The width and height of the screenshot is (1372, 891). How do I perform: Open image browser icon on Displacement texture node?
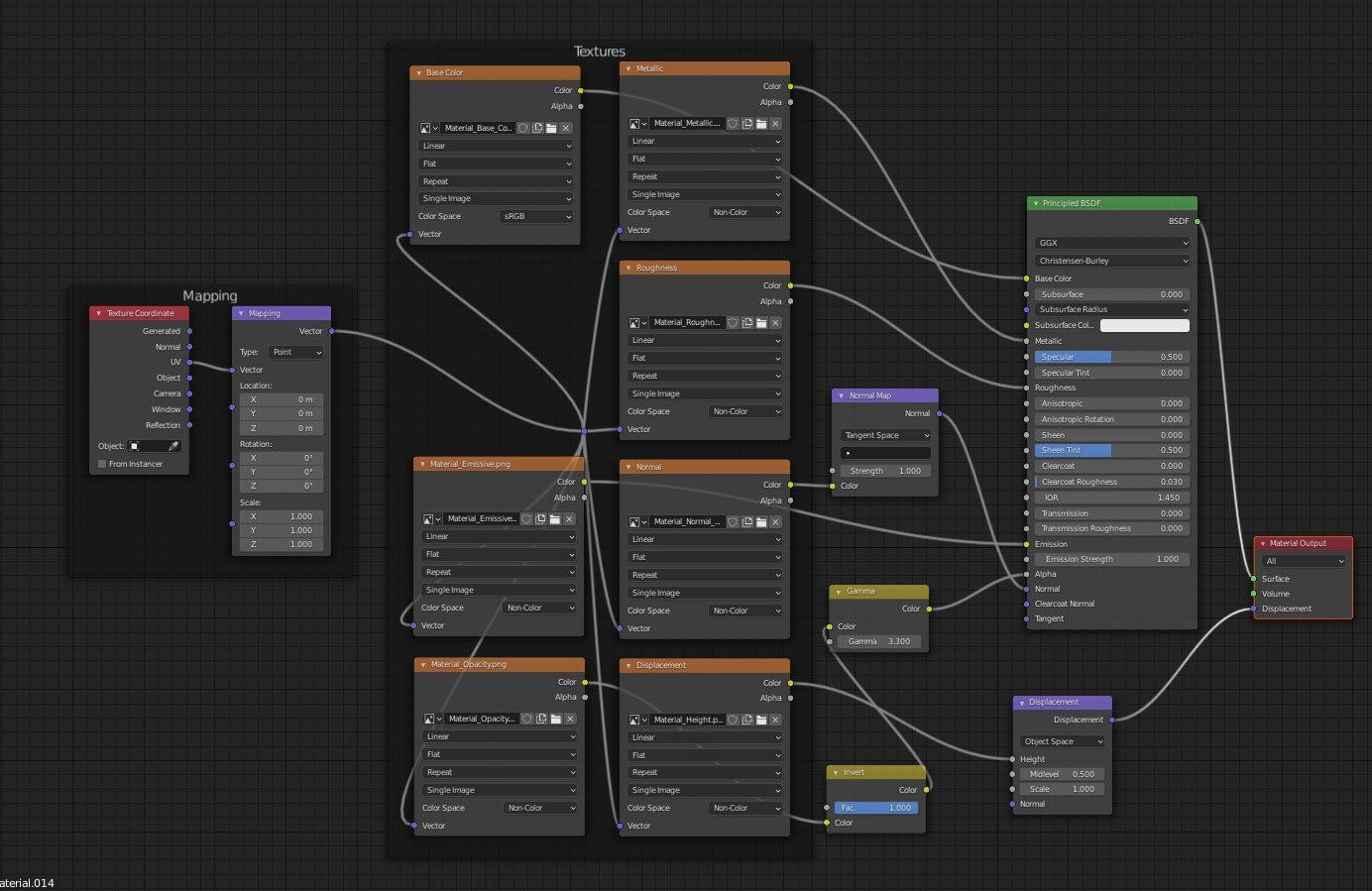click(634, 721)
